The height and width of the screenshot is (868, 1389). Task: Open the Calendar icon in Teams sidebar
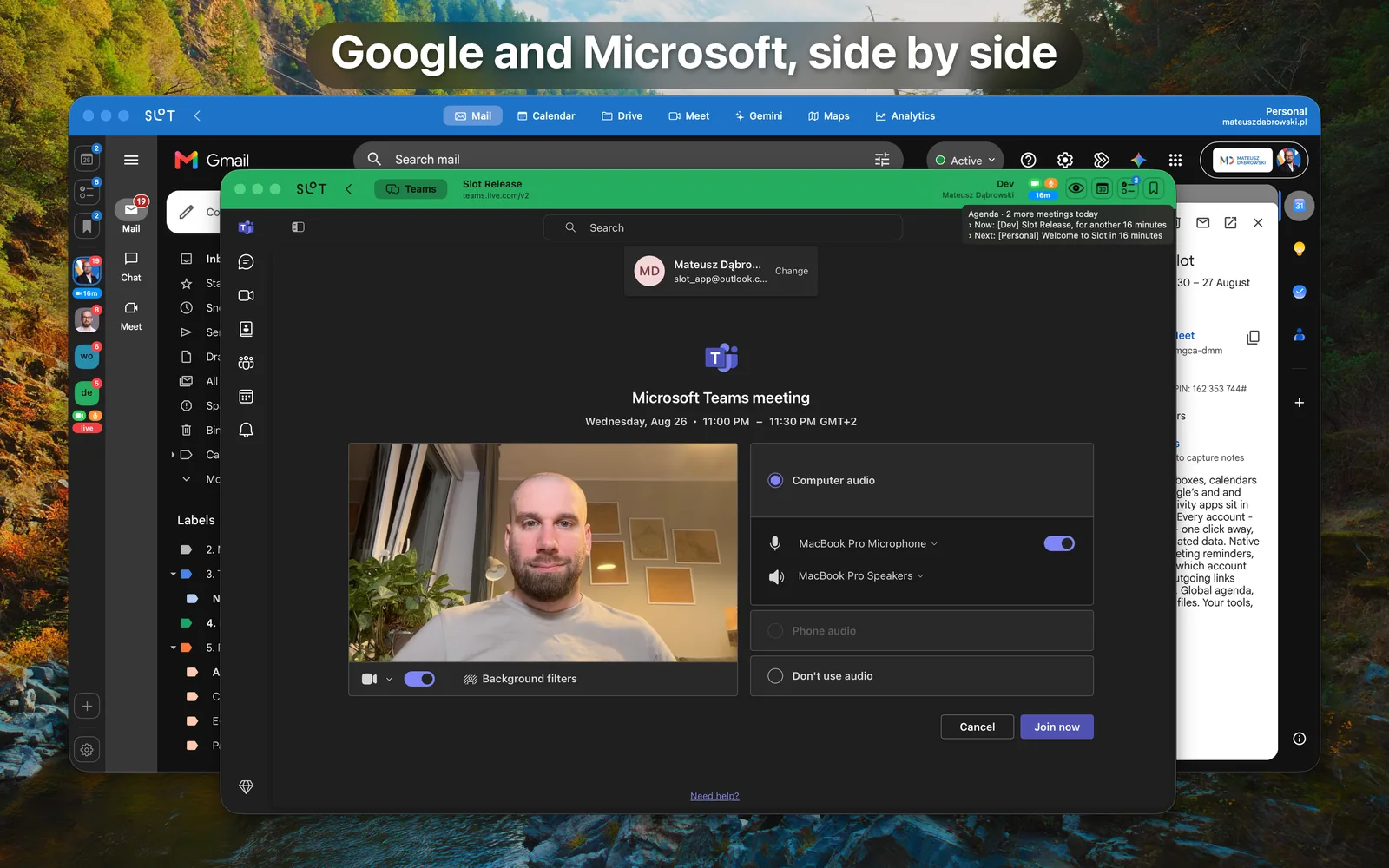(246, 397)
